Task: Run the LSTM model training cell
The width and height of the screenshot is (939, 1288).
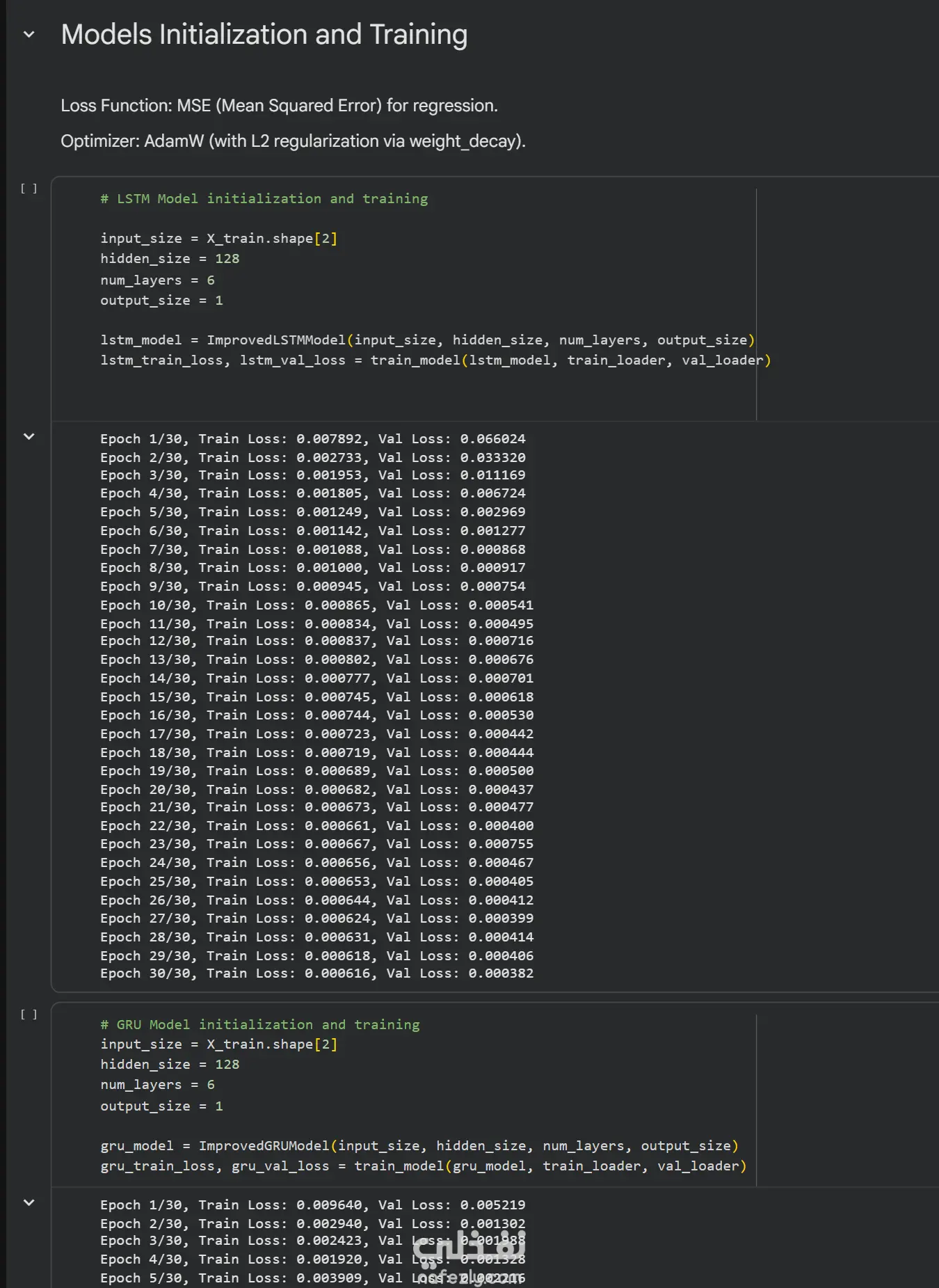Action: (29, 189)
